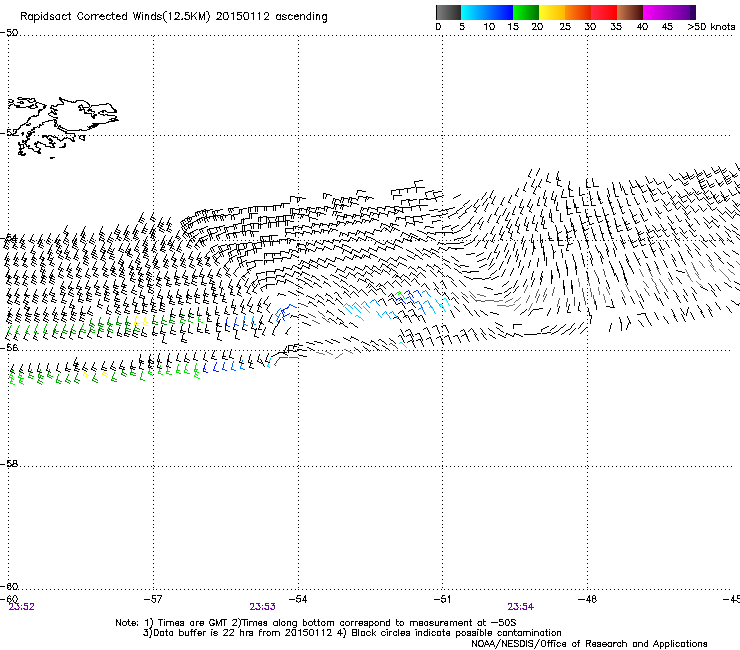Click the -58 latitude axis label
This screenshot has width=740, height=650.
[x=9, y=464]
